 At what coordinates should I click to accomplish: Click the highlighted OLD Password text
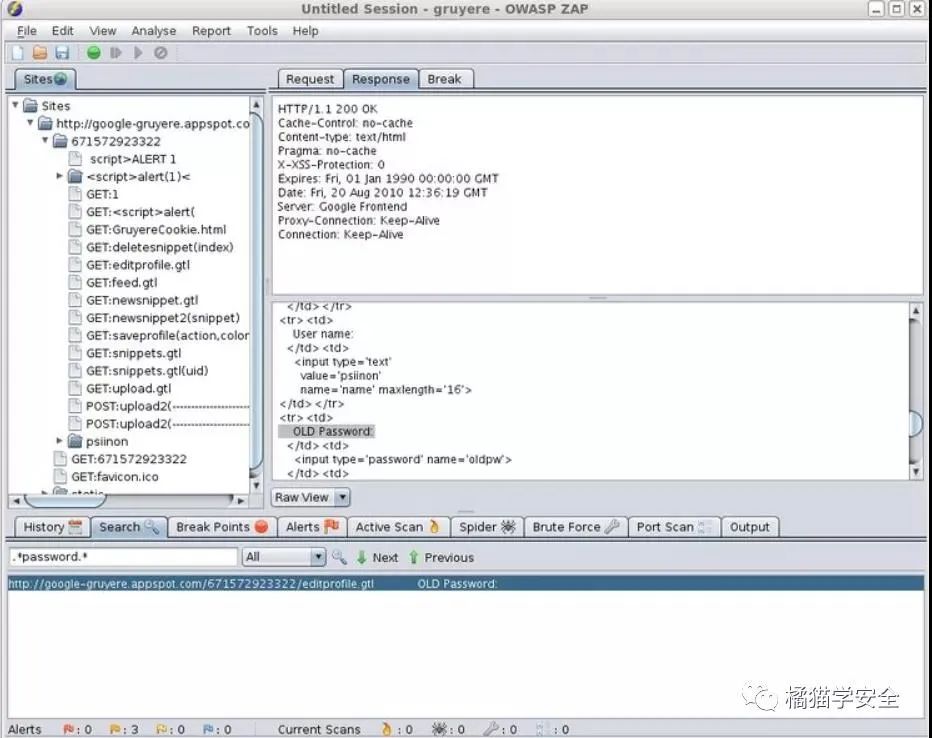pyautogui.click(x=332, y=431)
